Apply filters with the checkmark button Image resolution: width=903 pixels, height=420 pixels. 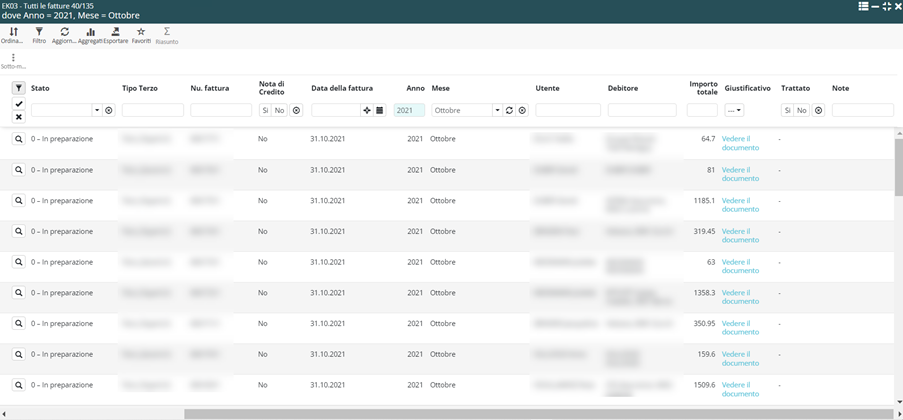click(18, 104)
